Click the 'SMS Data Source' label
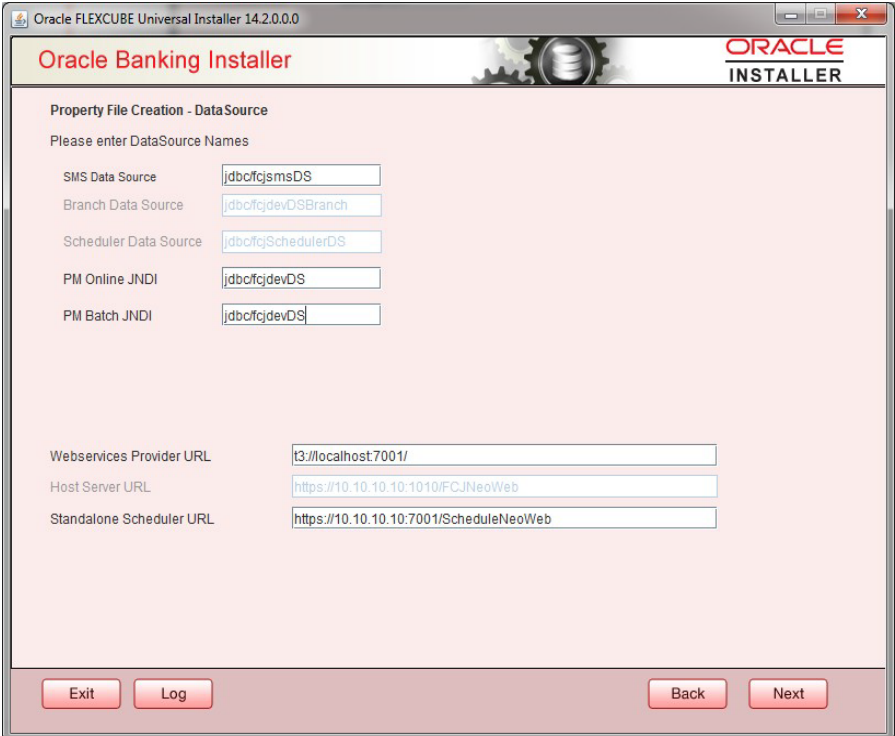 110,177
